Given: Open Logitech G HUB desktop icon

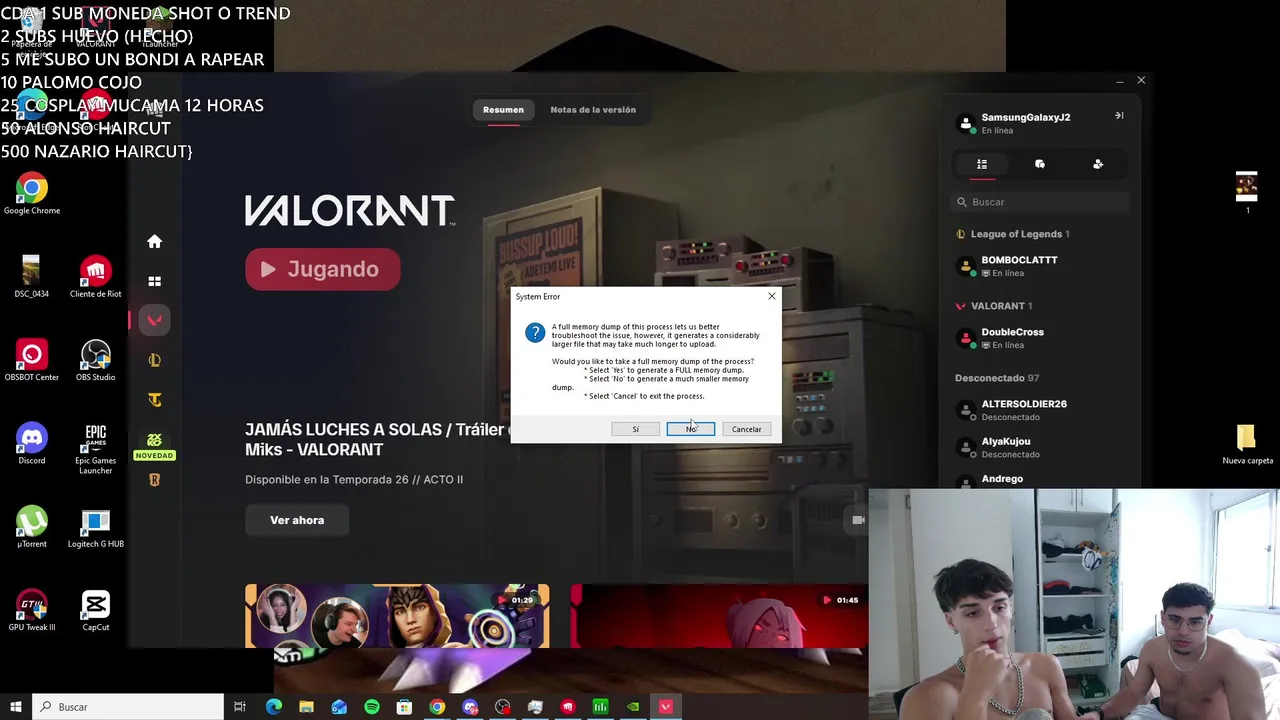Looking at the screenshot, I should [96, 527].
